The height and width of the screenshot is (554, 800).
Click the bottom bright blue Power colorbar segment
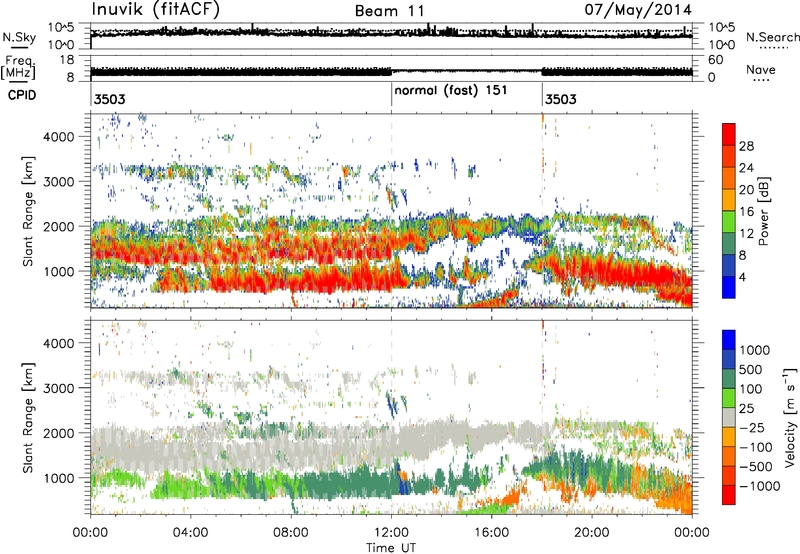click(729, 287)
